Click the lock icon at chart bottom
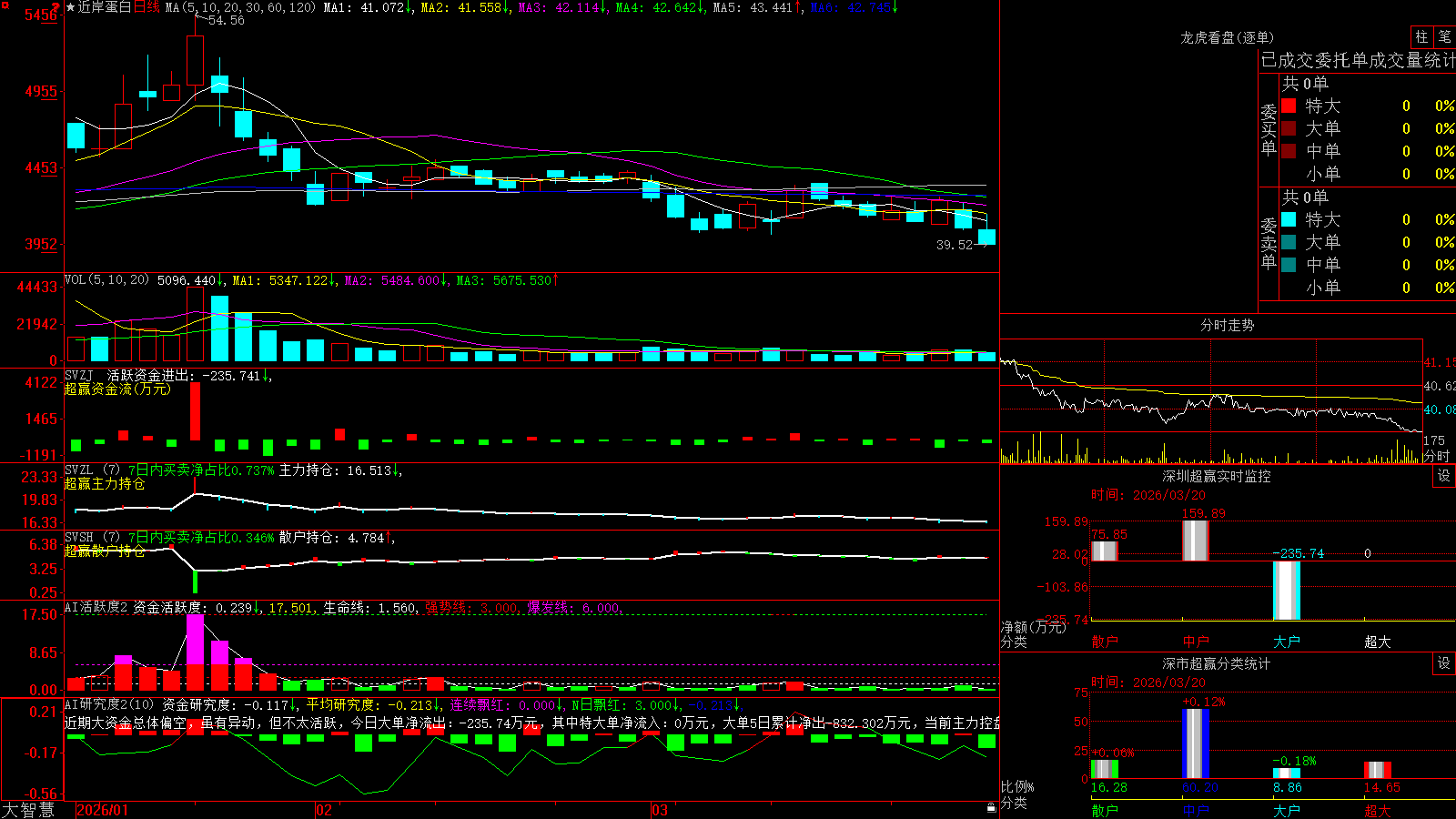Screen dimensions: 1456x819 tap(991, 807)
